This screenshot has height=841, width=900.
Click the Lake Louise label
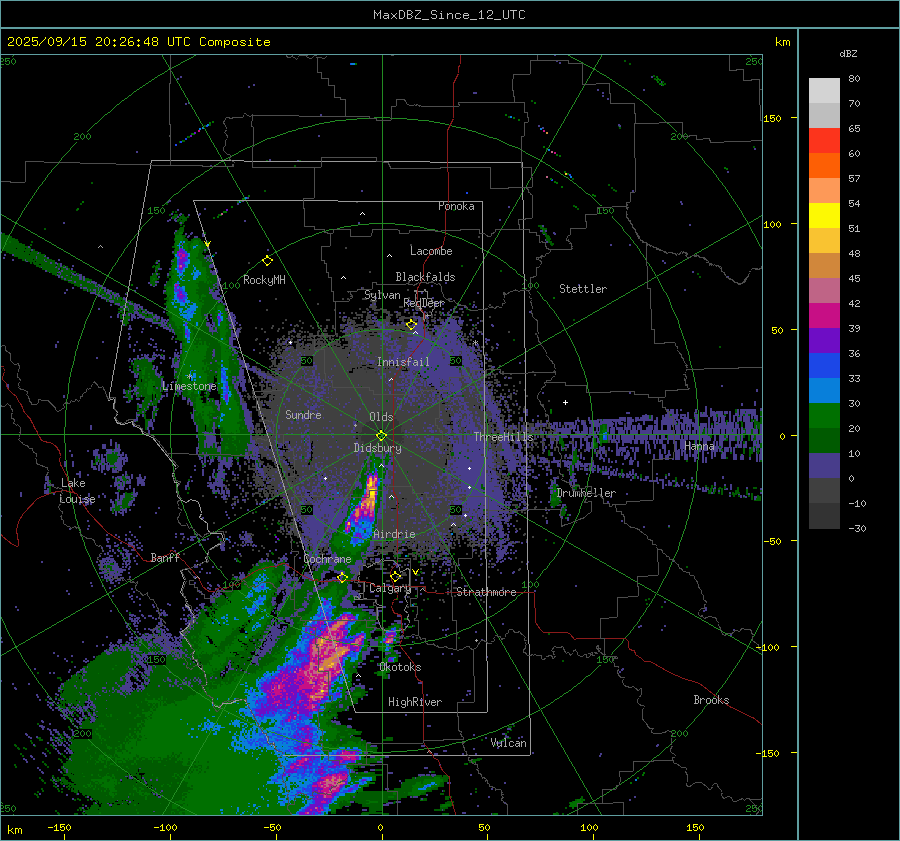[77, 491]
